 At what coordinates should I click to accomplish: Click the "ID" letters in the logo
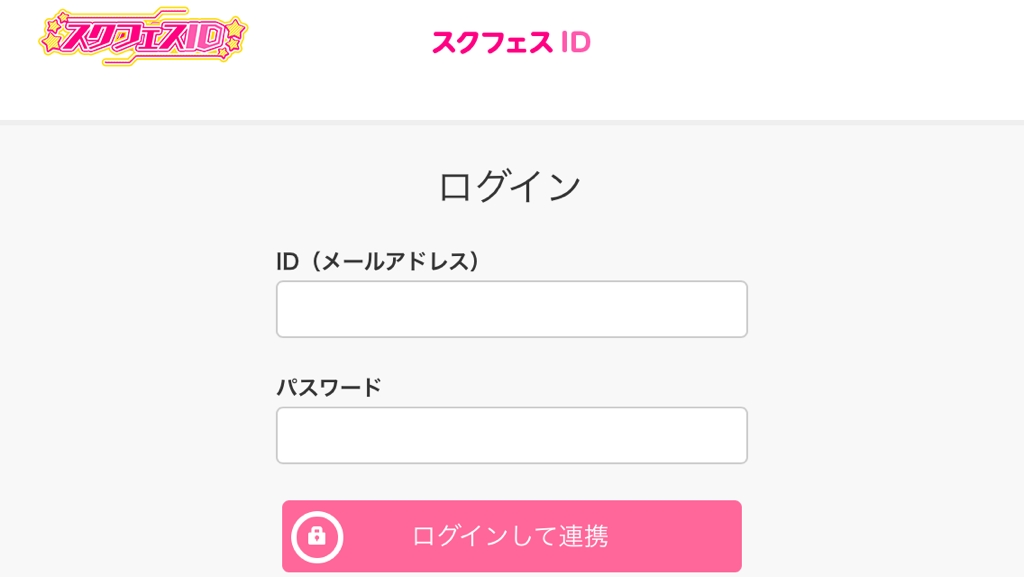[202, 35]
